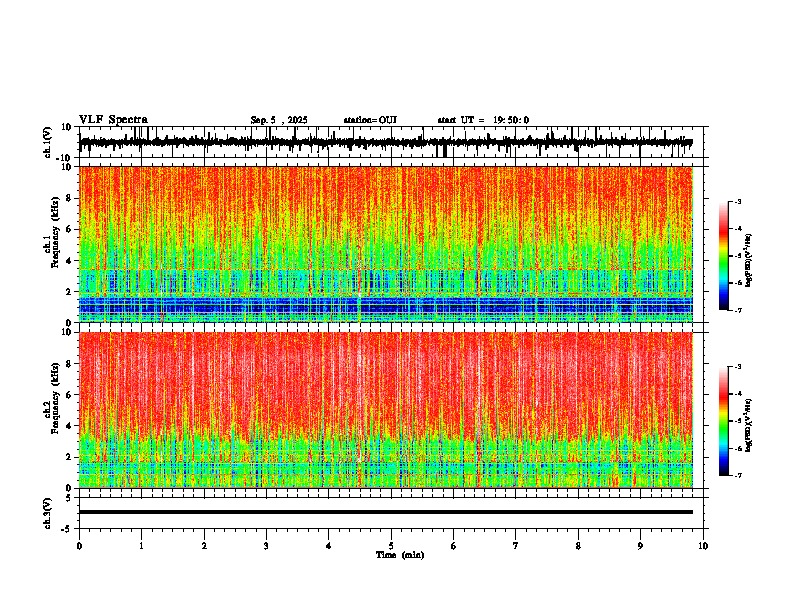Click the ch.2 spectrogram color scale bar
Image resolution: width=792 pixels, height=612 pixels.
(723, 421)
